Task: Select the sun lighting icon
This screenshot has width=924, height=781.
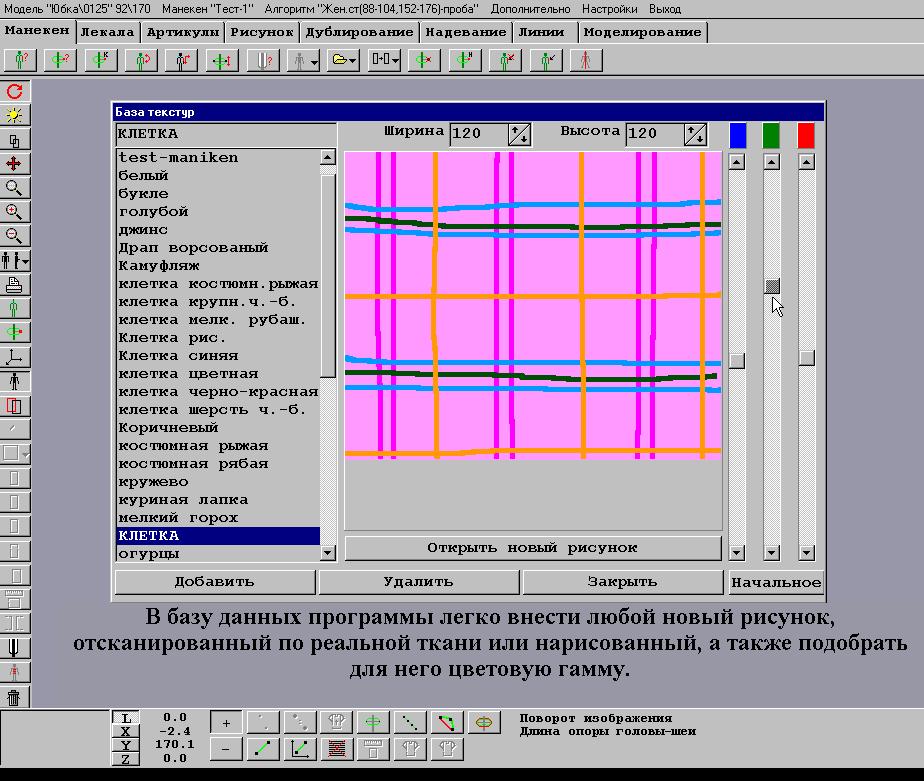Action: point(14,115)
